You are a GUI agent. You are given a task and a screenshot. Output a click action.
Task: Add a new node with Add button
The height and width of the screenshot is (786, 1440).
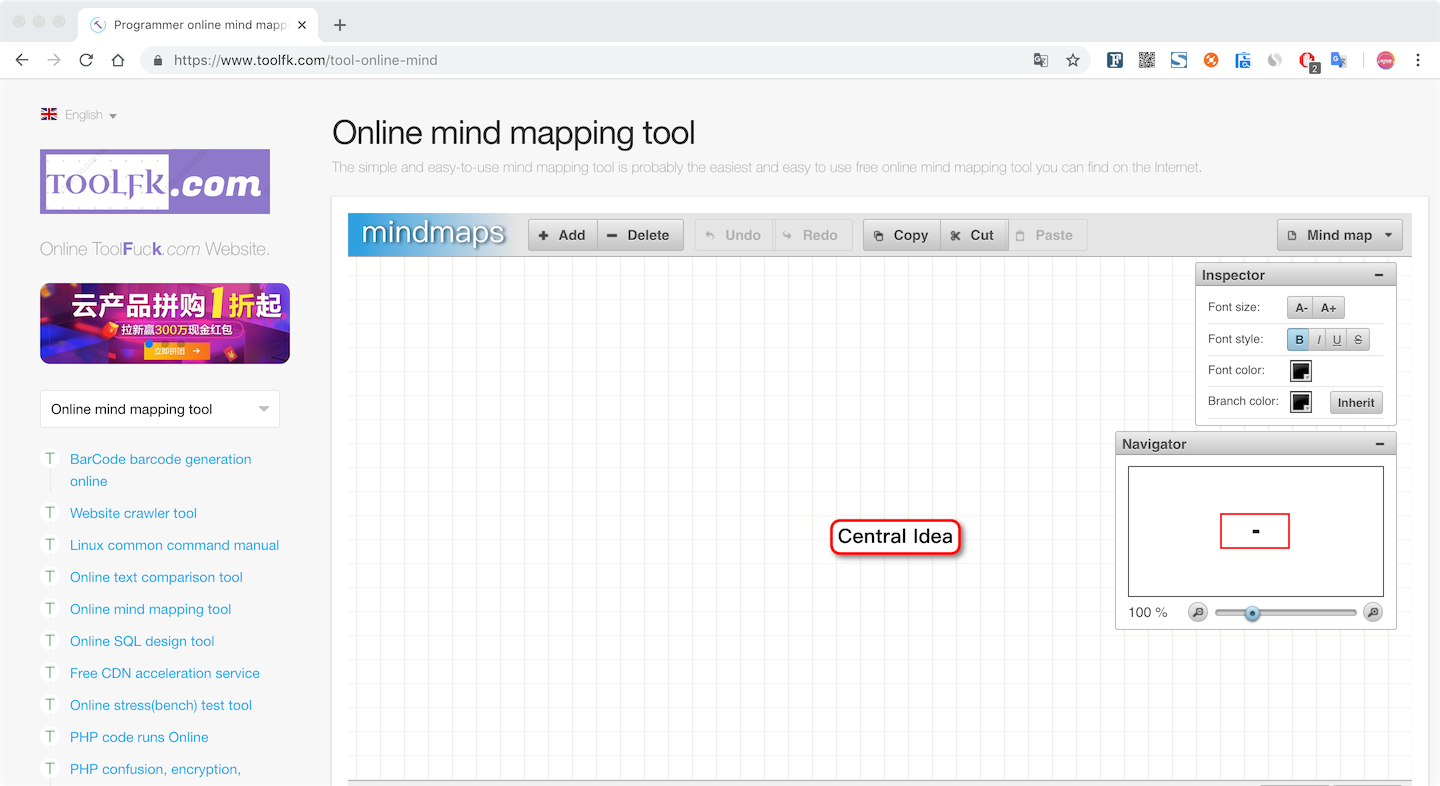563,235
